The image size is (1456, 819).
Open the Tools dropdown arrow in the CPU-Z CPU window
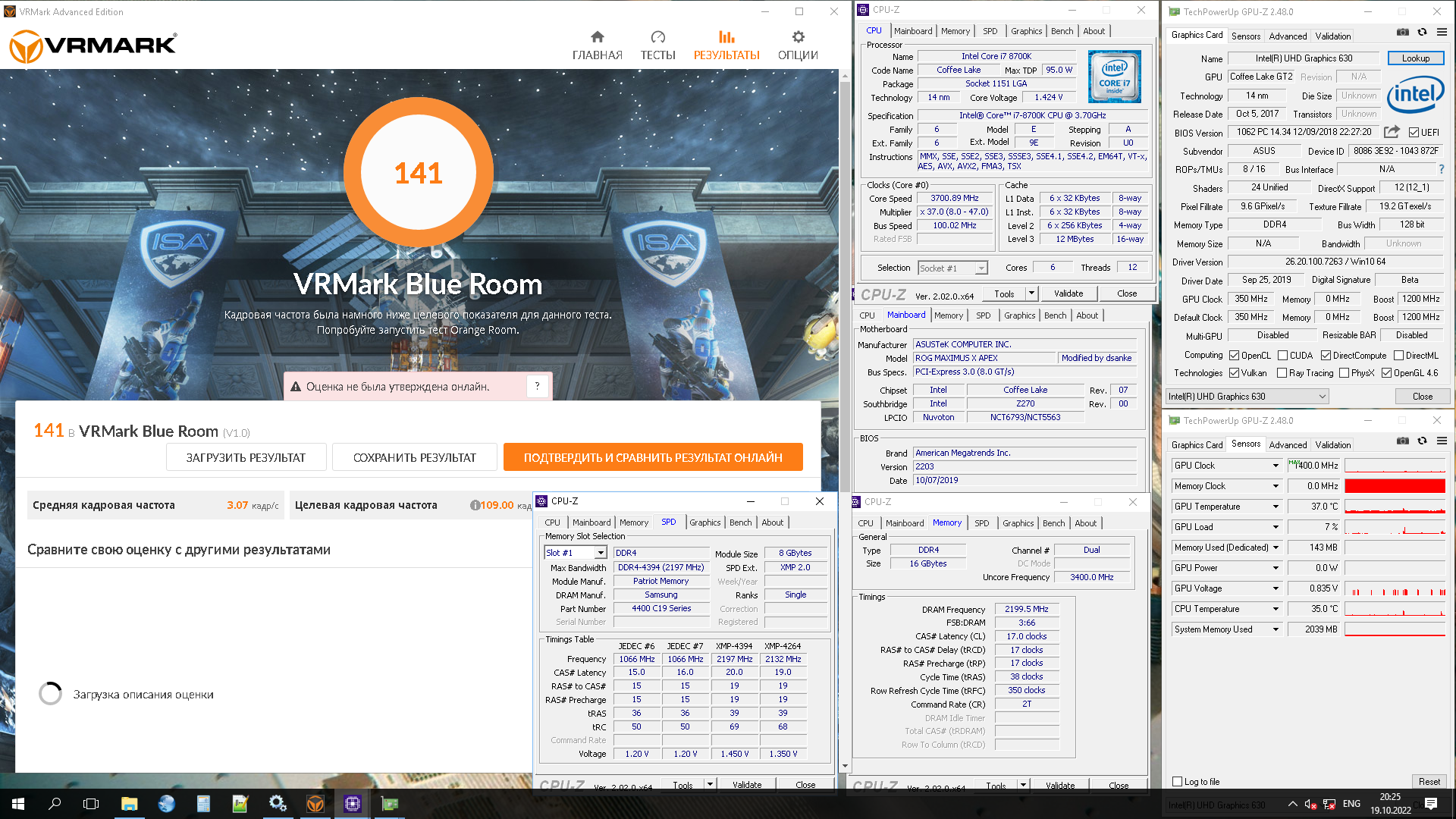click(1031, 293)
